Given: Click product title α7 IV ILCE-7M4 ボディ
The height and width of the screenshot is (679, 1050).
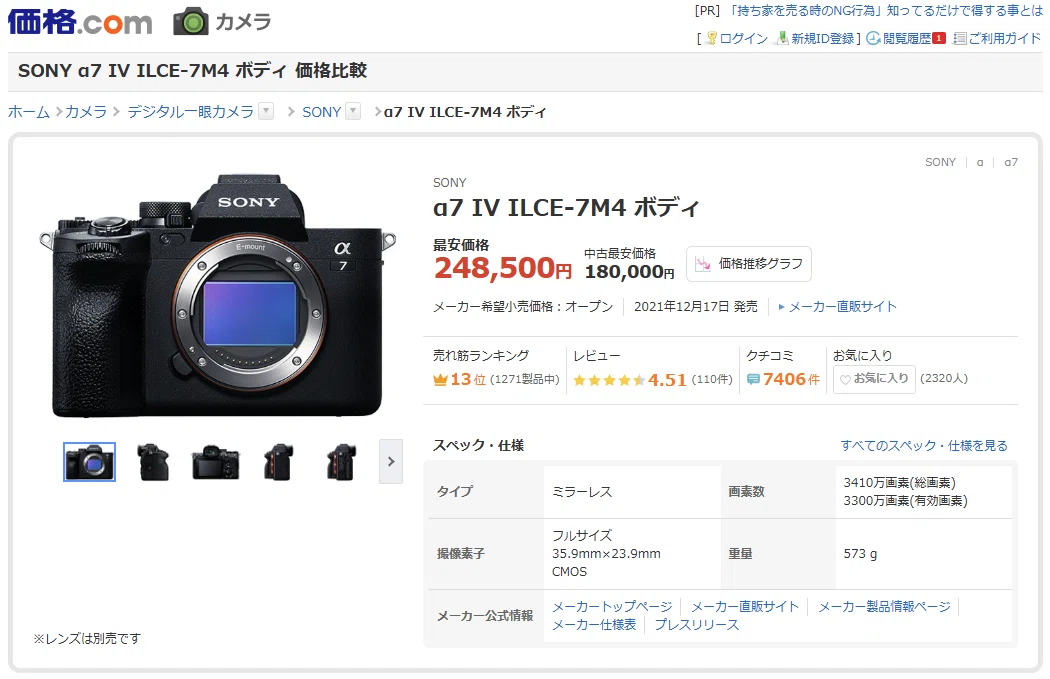Looking at the screenshot, I should click(567, 208).
